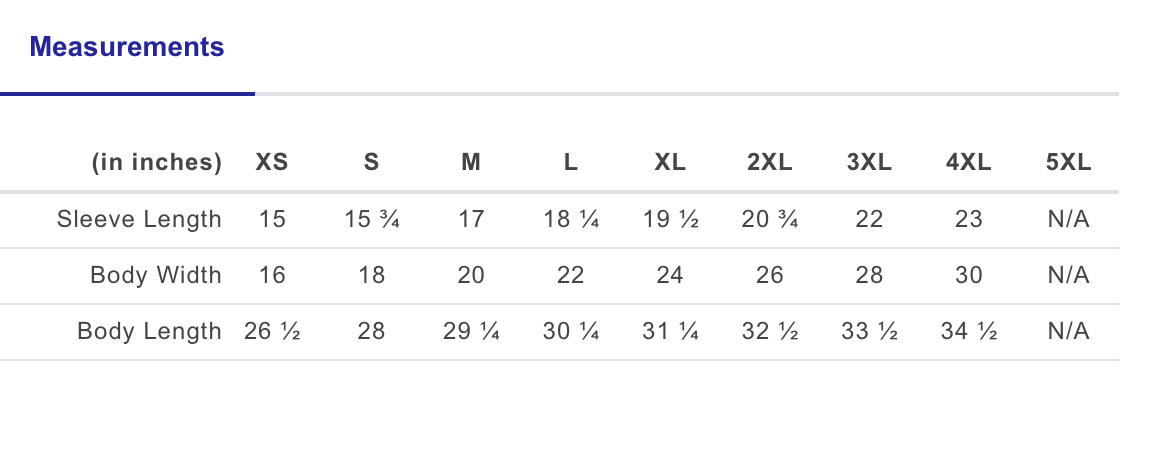Select the 5XL column header

coord(1068,162)
